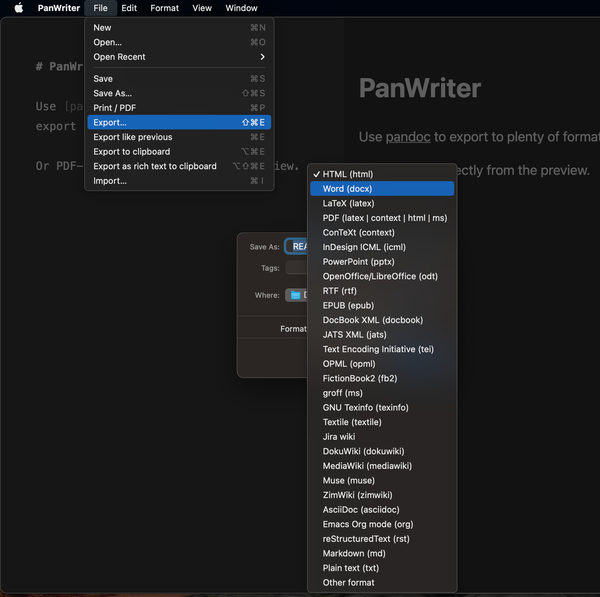
Task: Select Plain text (txt) format
Action: pyautogui.click(x=382, y=568)
